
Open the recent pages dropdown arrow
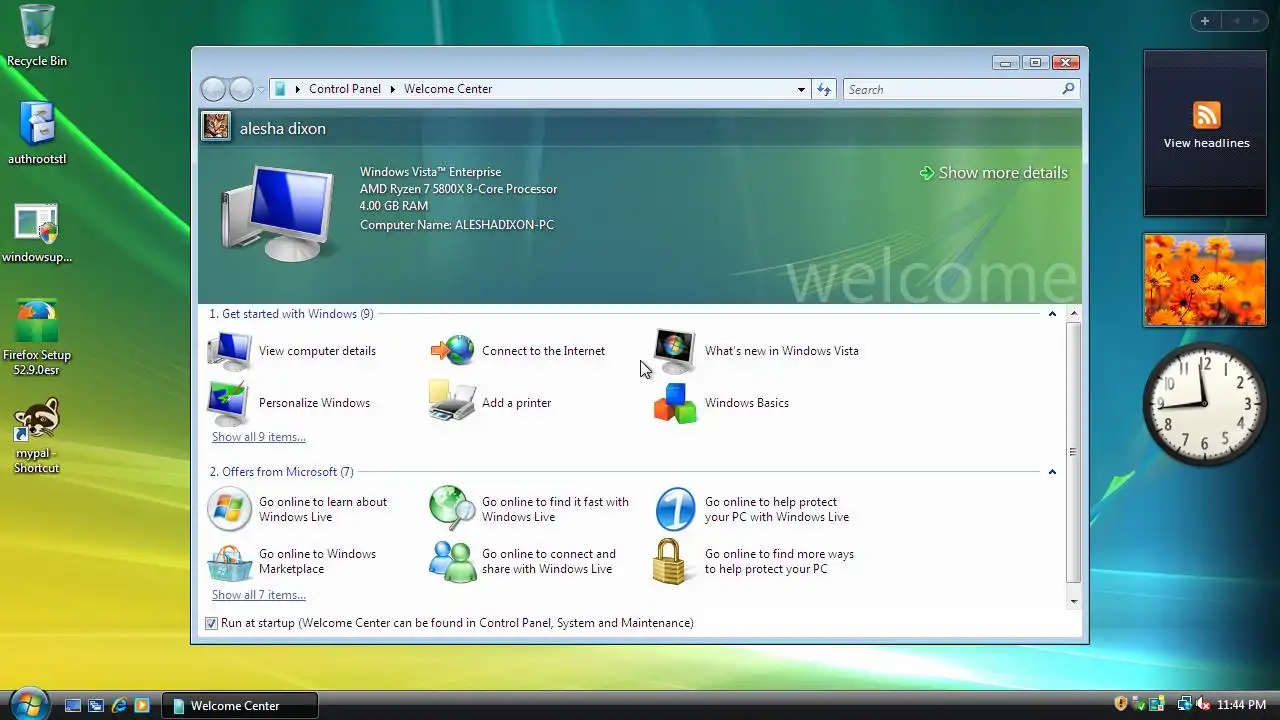(261, 90)
